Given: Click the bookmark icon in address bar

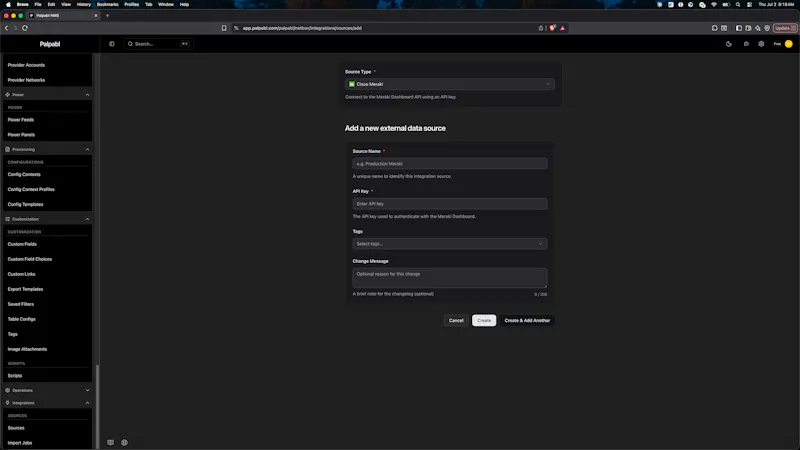Looking at the screenshot, I should pos(224,28).
